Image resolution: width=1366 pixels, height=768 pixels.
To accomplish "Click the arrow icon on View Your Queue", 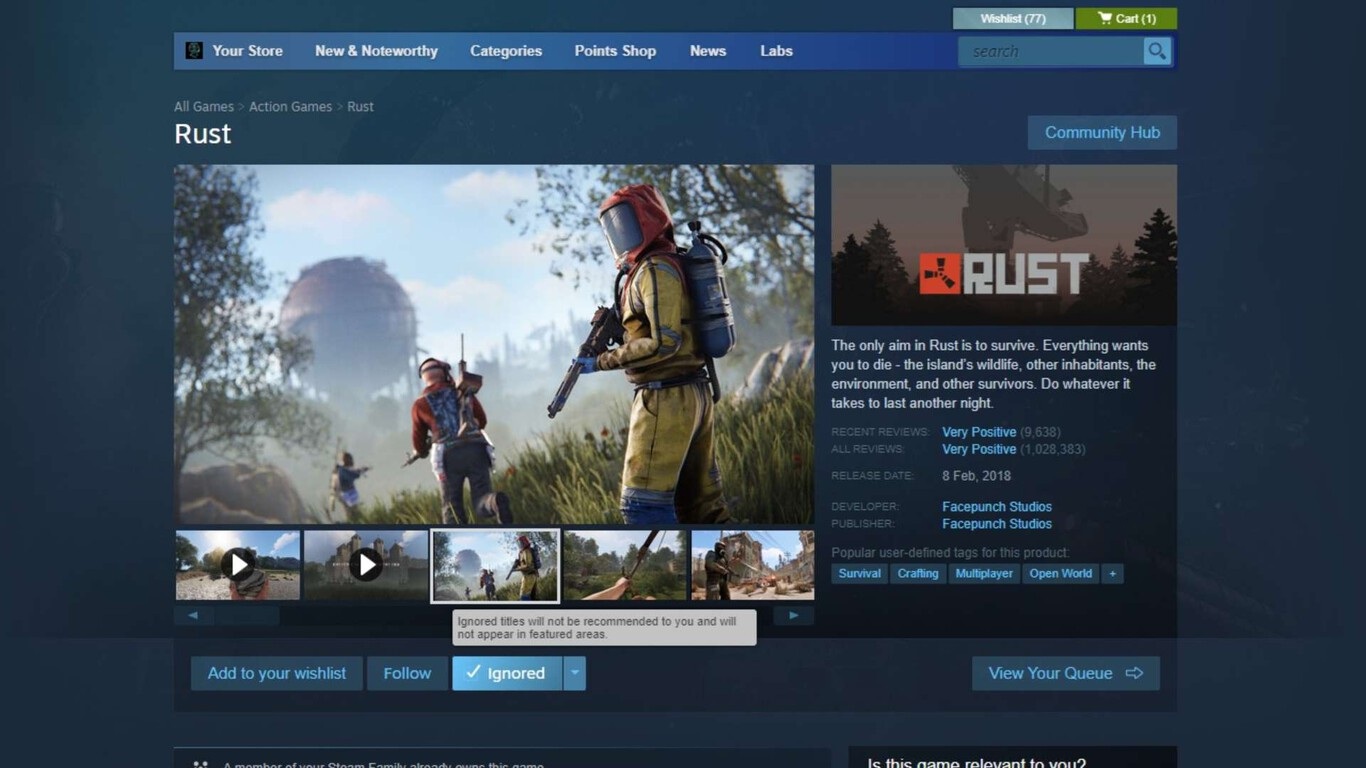I will [x=1134, y=673].
